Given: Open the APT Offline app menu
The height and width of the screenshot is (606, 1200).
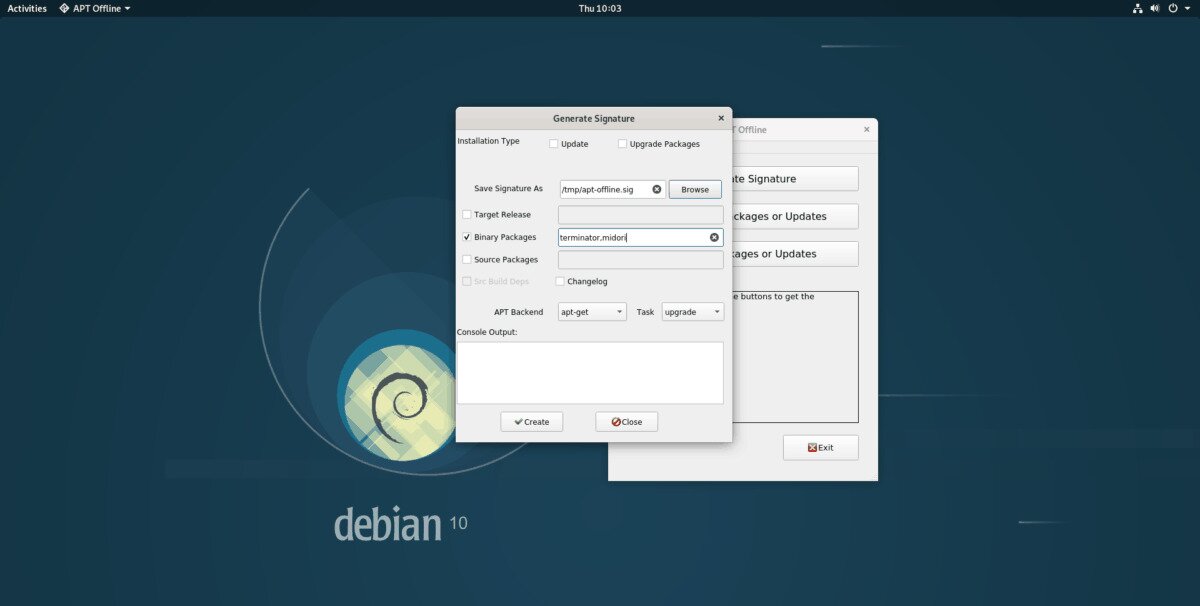Looking at the screenshot, I should point(94,8).
